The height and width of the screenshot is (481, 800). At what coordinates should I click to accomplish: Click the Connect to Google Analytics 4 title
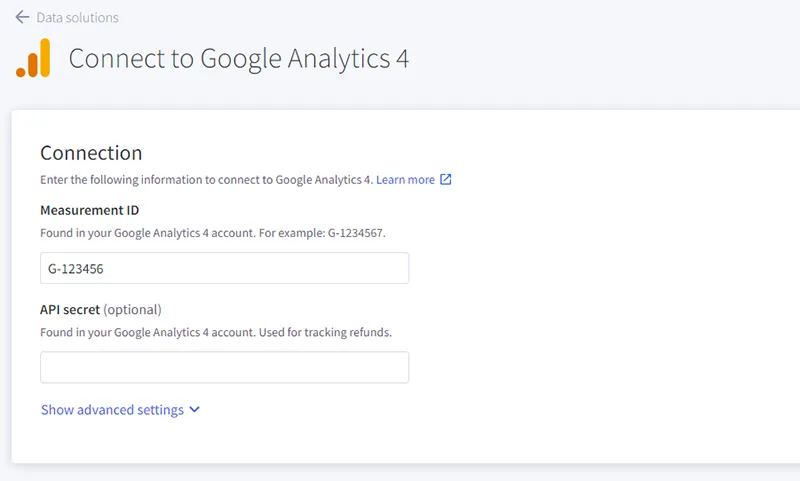(239, 58)
